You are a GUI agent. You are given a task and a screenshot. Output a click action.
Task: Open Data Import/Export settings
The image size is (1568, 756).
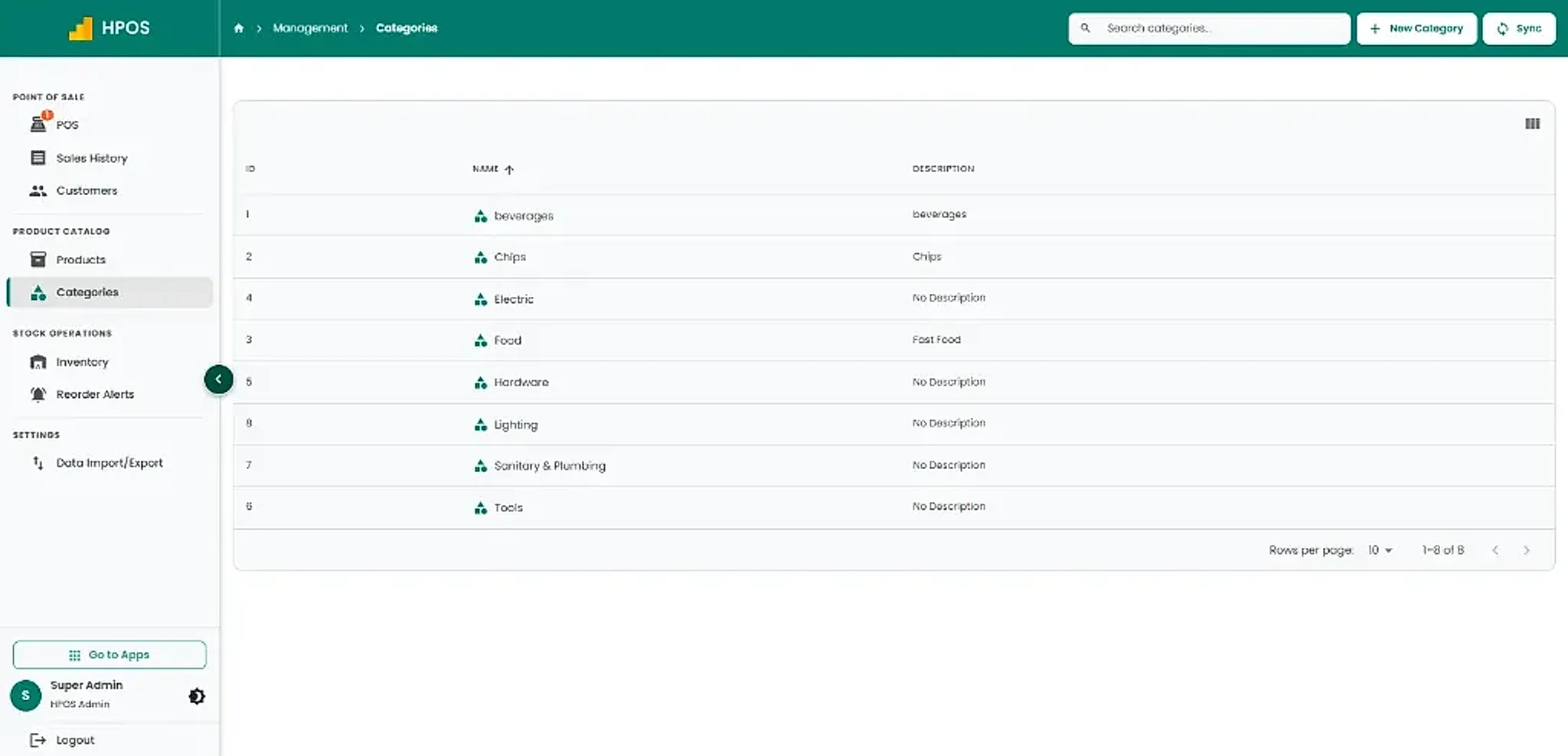(x=109, y=463)
